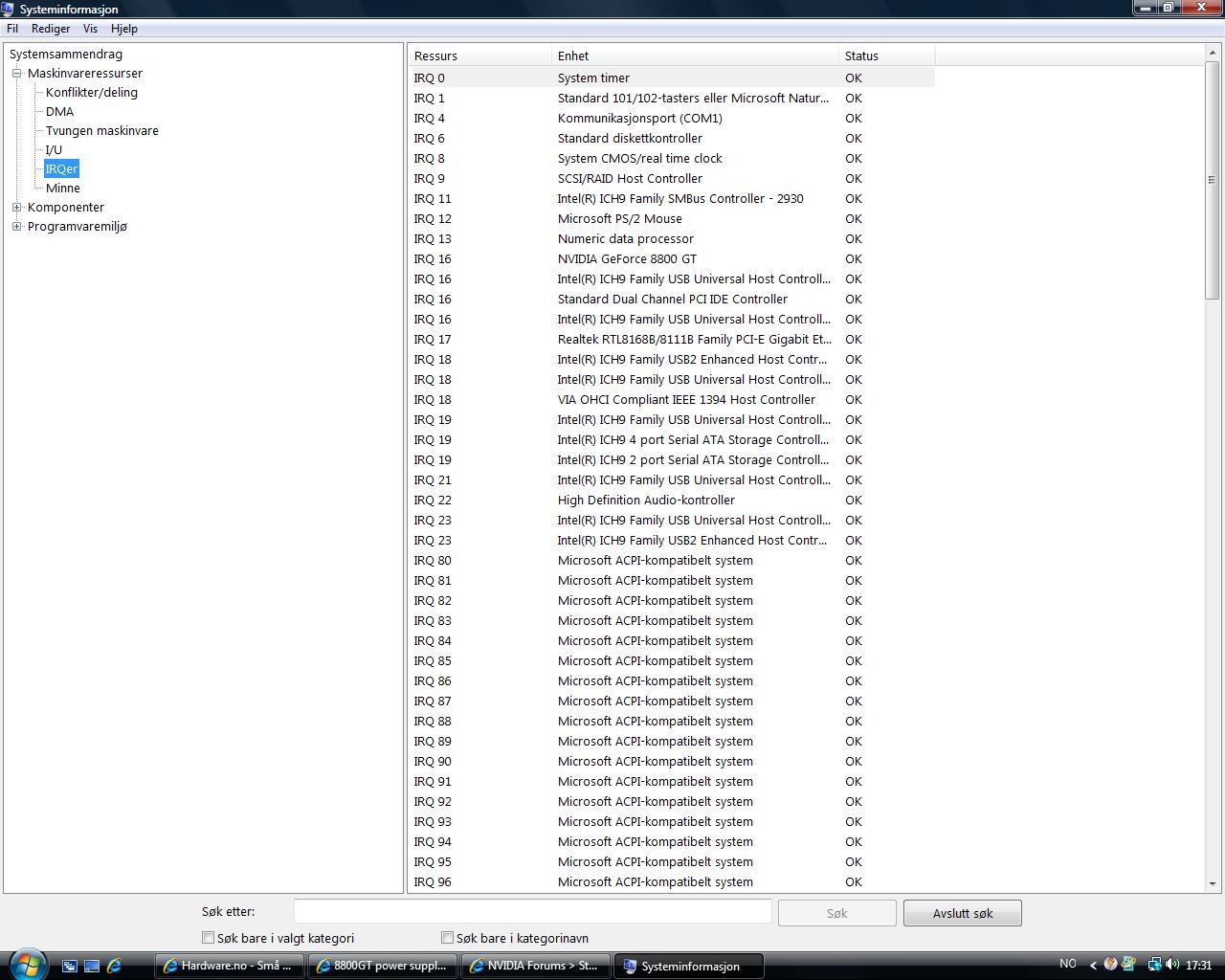Select 'Standard diskettkontroller' row

tap(672, 138)
